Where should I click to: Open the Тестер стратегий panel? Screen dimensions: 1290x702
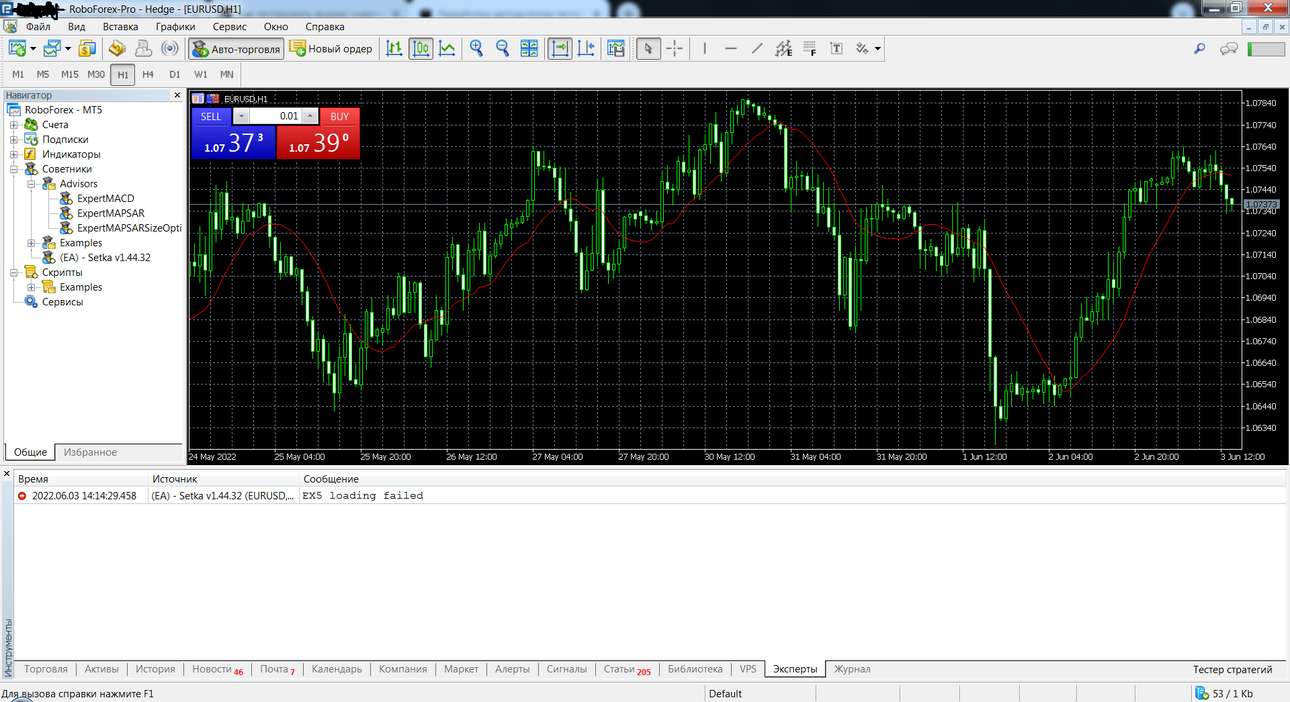pyautogui.click(x=1232, y=669)
